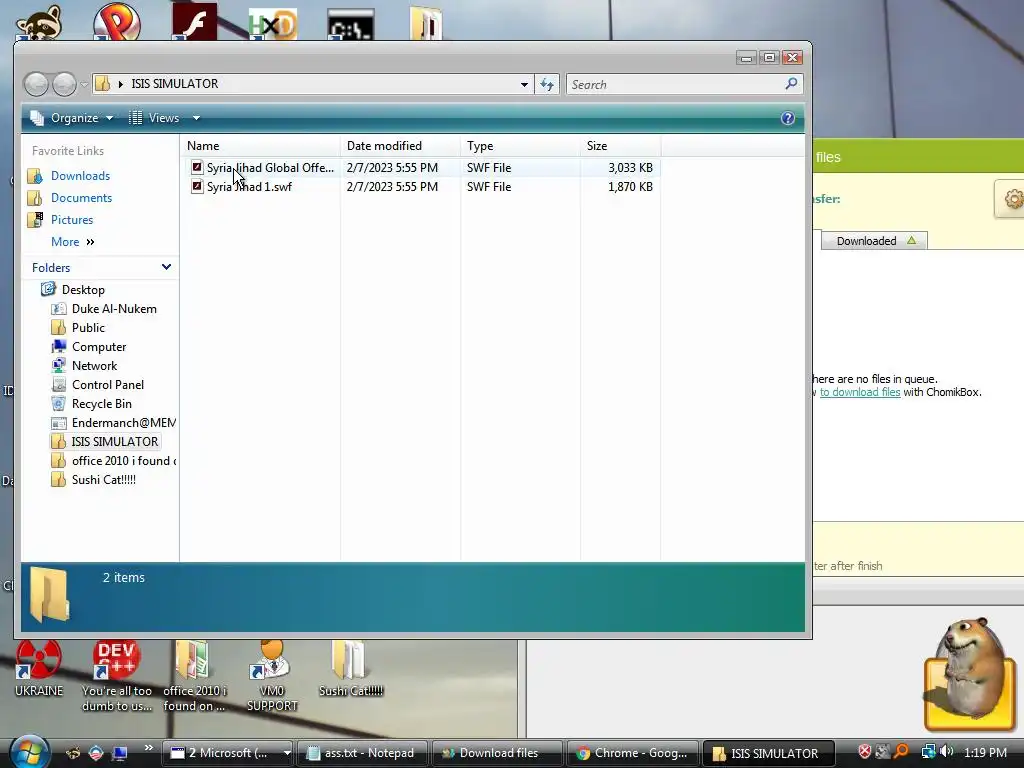The height and width of the screenshot is (768, 1024).
Task: Click the volume icon in system tray
Action: pos(947,752)
